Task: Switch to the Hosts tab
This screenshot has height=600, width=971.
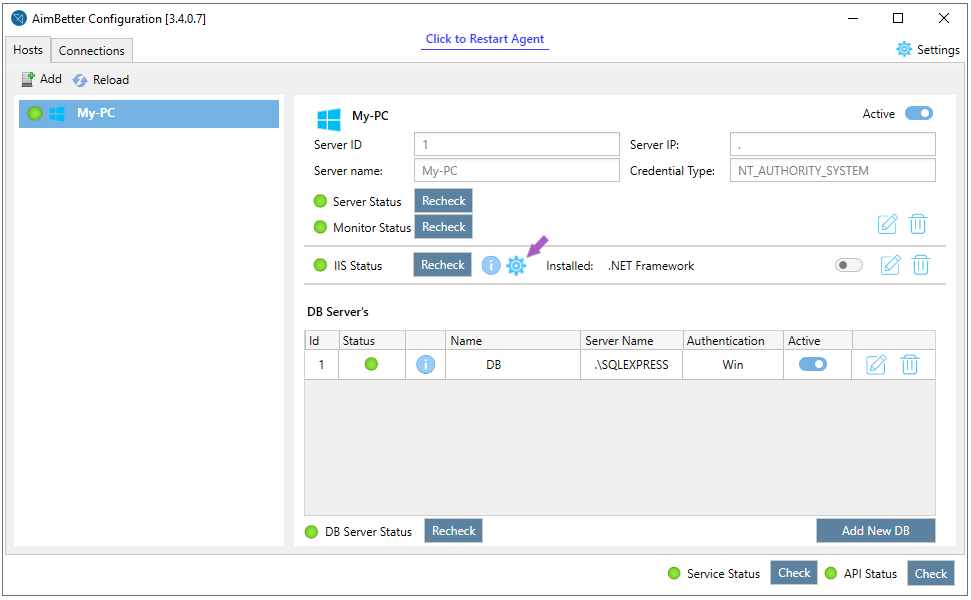Action: coord(28,50)
